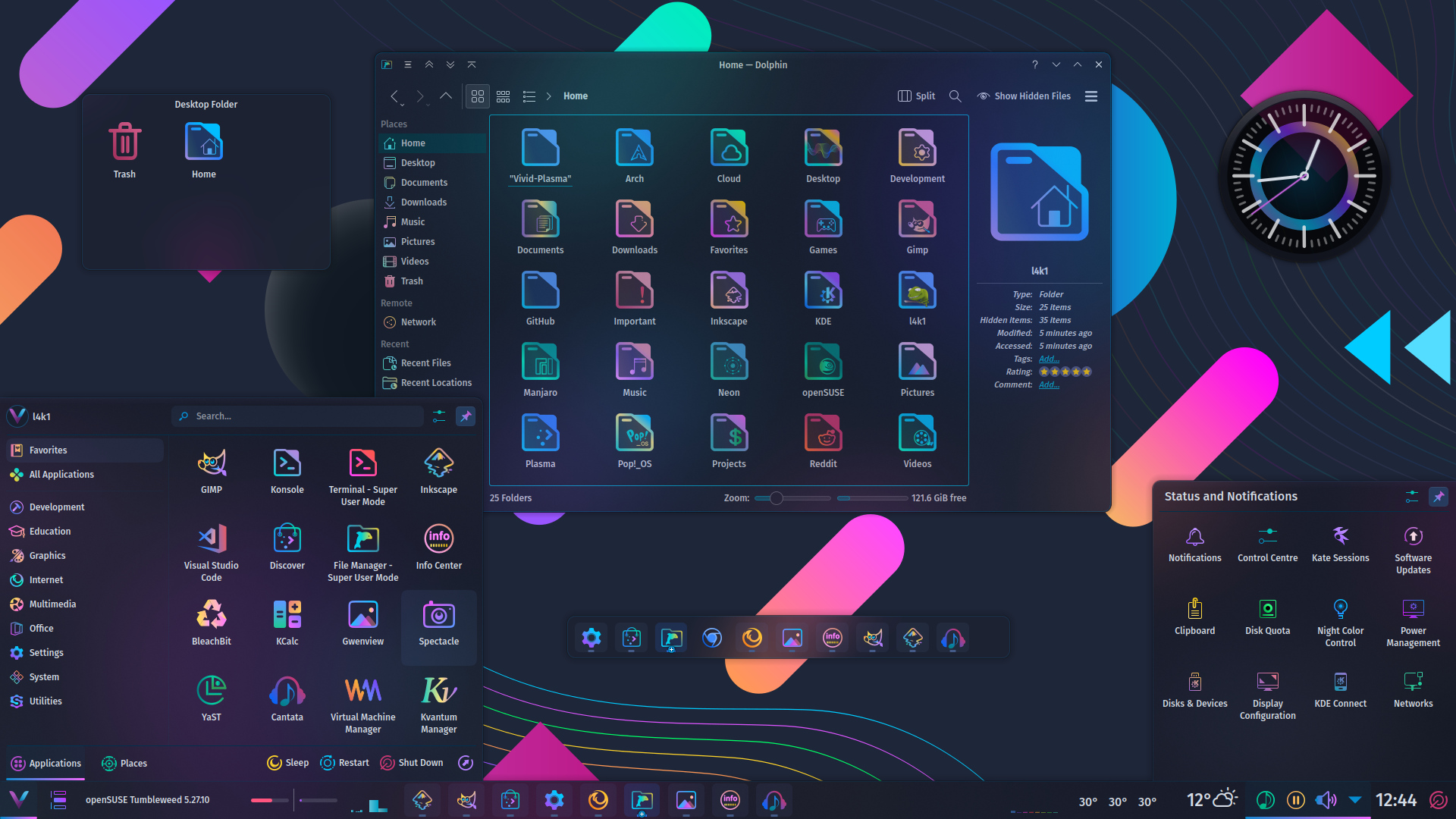This screenshot has width=1456, height=819.
Task: Switch Dolphin to compact view mode
Action: [504, 96]
